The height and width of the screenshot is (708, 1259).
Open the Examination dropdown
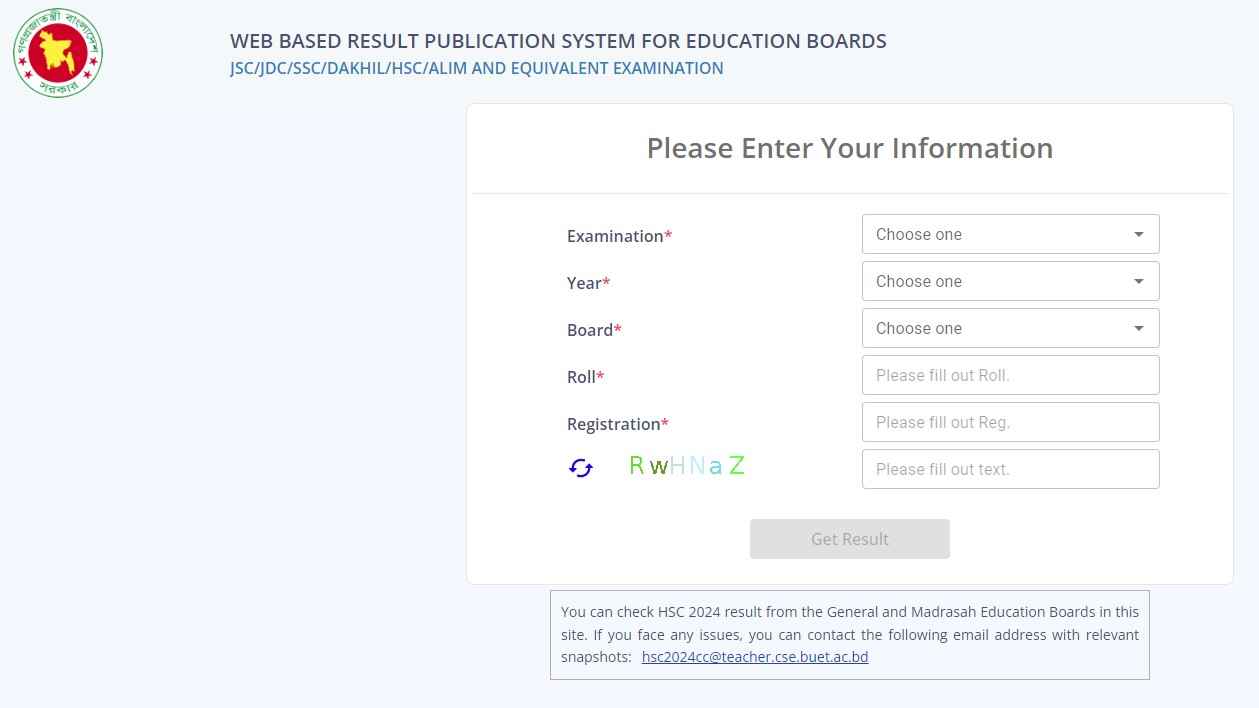1000,234
